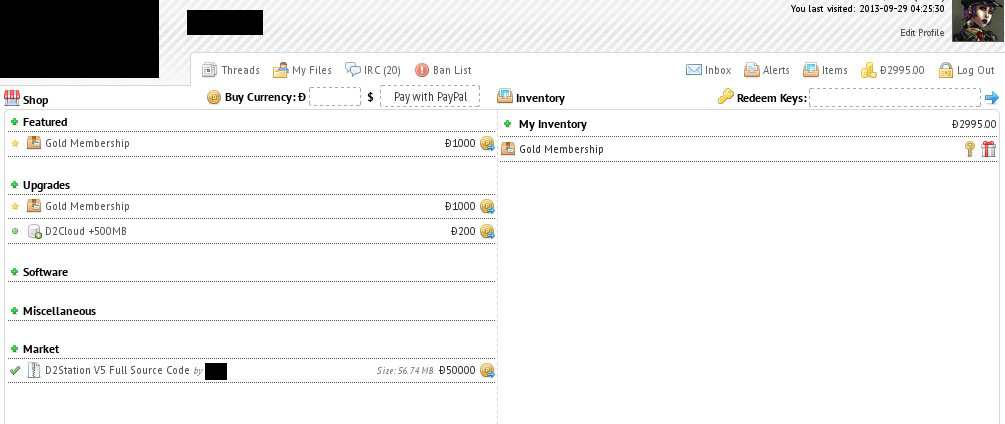The height and width of the screenshot is (424, 1005).
Task: Click the key icon for inventory Gold Membership
Action: 970,149
